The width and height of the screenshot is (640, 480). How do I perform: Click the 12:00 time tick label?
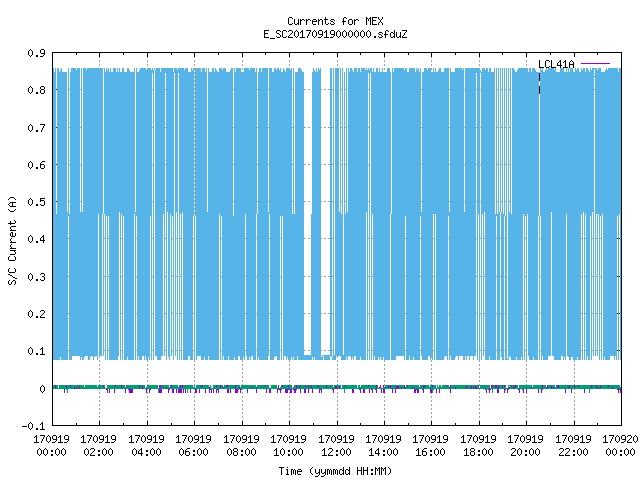tap(336, 452)
